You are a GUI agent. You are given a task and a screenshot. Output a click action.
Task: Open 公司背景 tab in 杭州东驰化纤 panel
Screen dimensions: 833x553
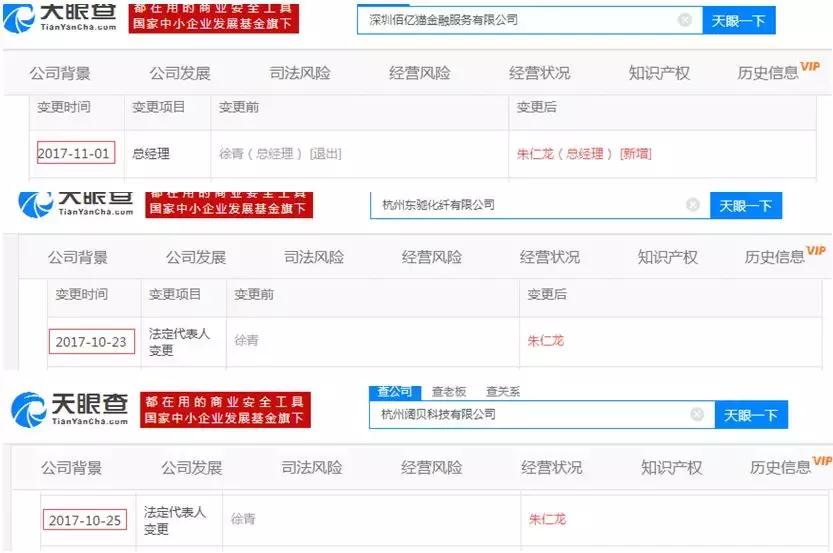pos(78,258)
